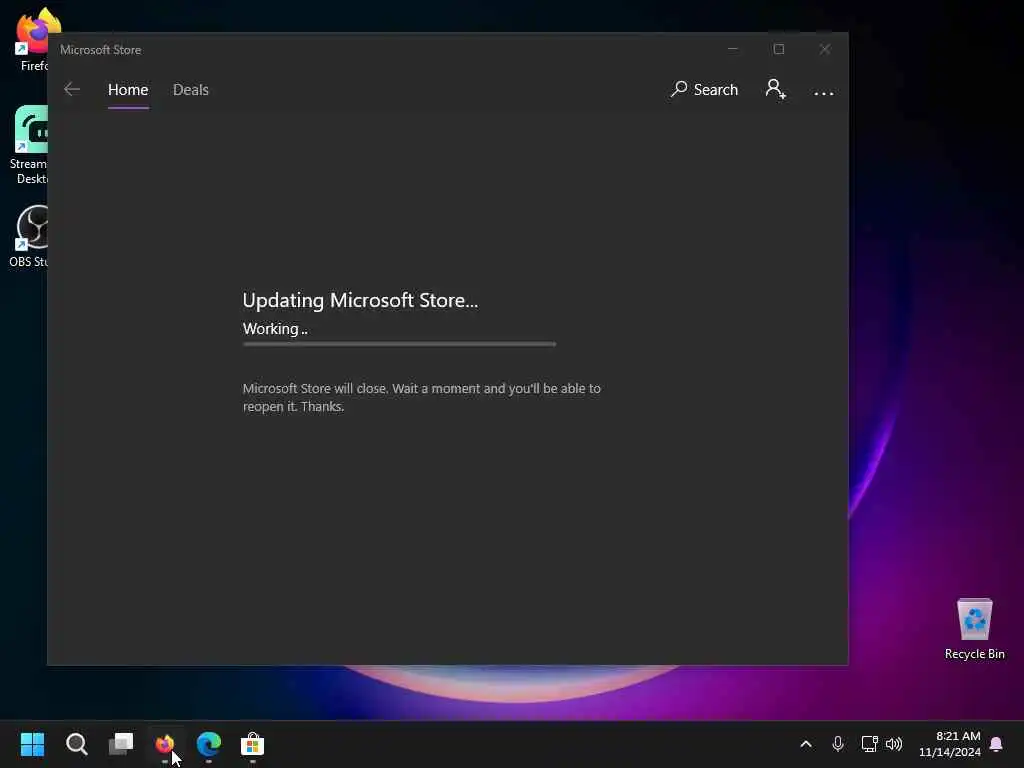
Task: Maximize the Microsoft Store window
Action: pos(778,49)
